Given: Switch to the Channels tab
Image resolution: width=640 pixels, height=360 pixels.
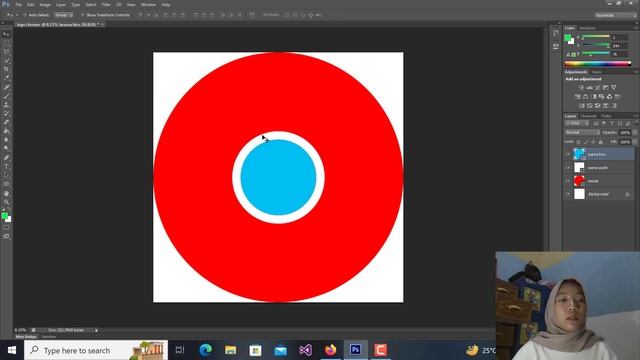Looking at the screenshot, I should [x=588, y=116].
